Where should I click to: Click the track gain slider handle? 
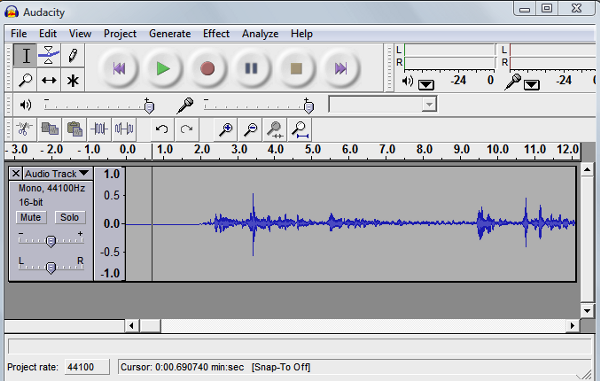point(51,241)
